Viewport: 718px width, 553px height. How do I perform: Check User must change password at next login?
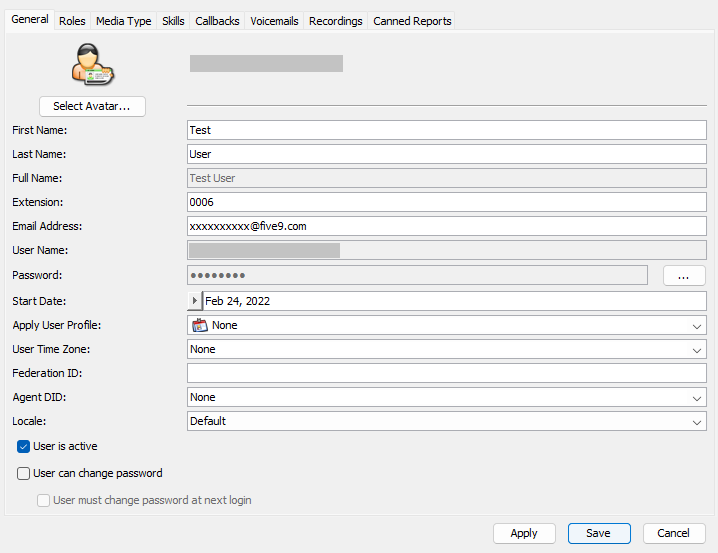pyautogui.click(x=44, y=500)
